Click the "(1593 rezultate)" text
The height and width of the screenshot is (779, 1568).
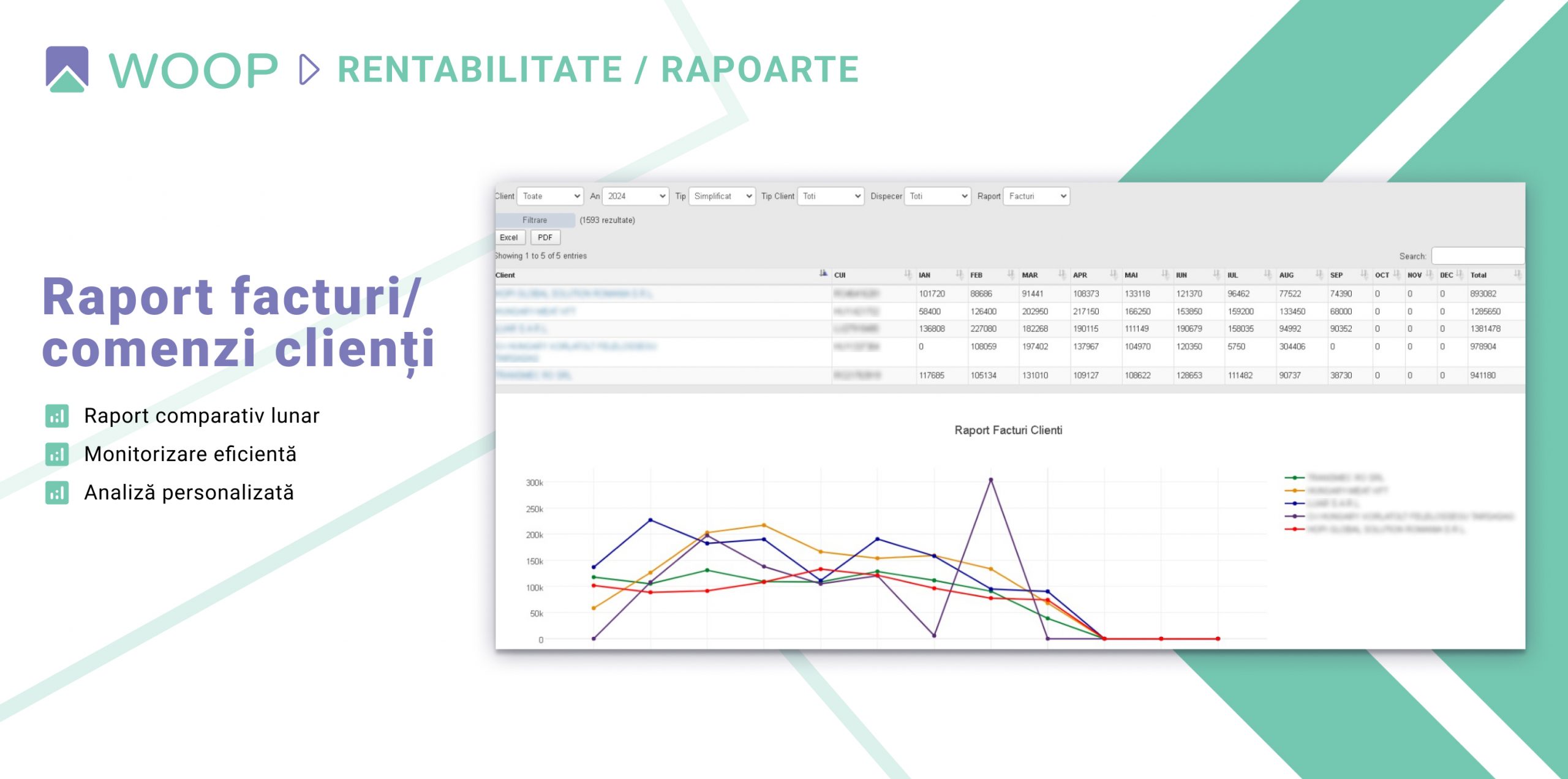point(607,220)
